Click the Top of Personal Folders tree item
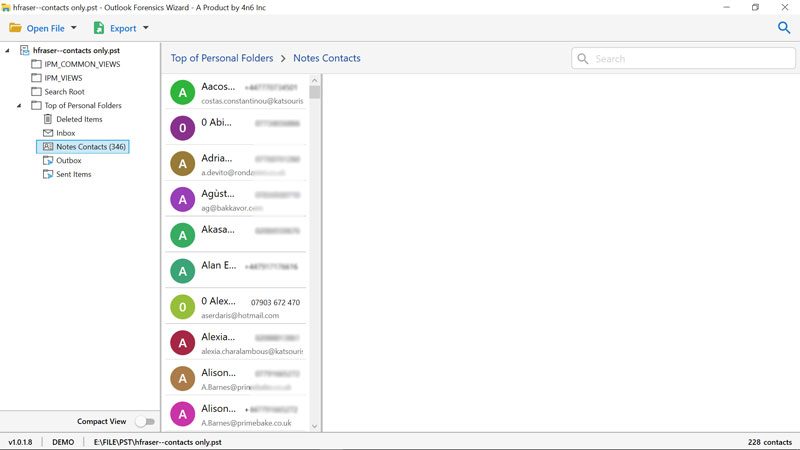This screenshot has width=800, height=450. [83, 106]
